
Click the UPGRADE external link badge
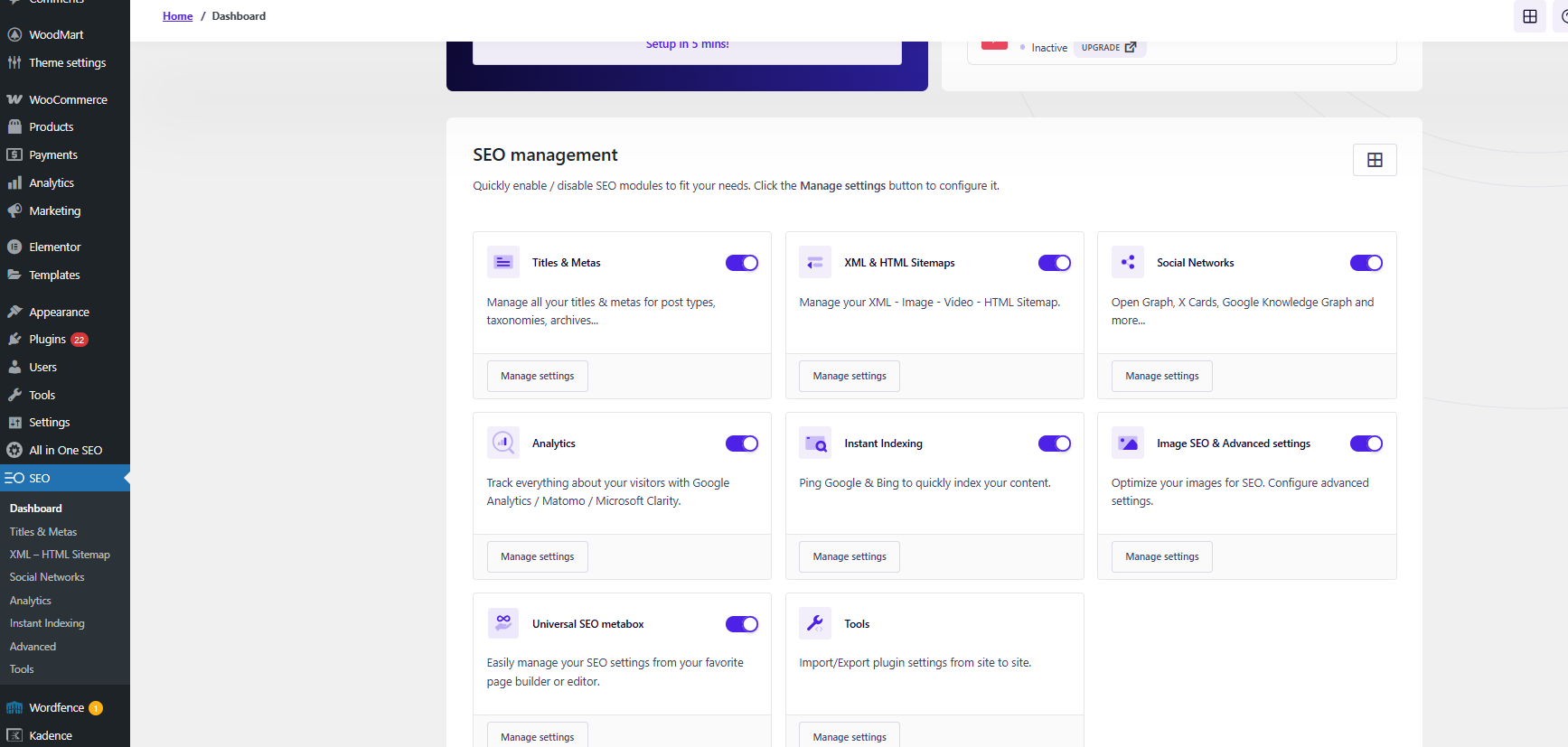(x=1109, y=48)
